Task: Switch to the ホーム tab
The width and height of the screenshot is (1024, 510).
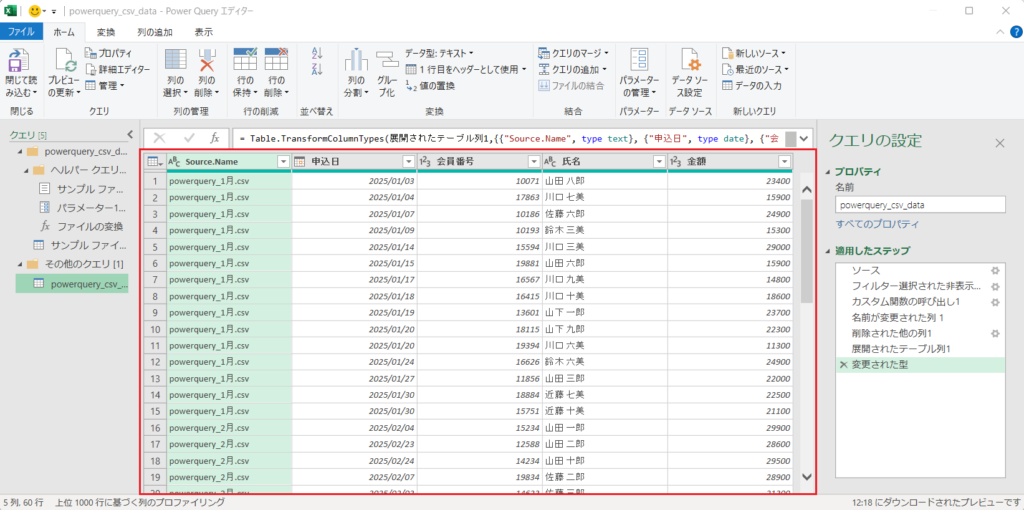Action: [x=64, y=31]
